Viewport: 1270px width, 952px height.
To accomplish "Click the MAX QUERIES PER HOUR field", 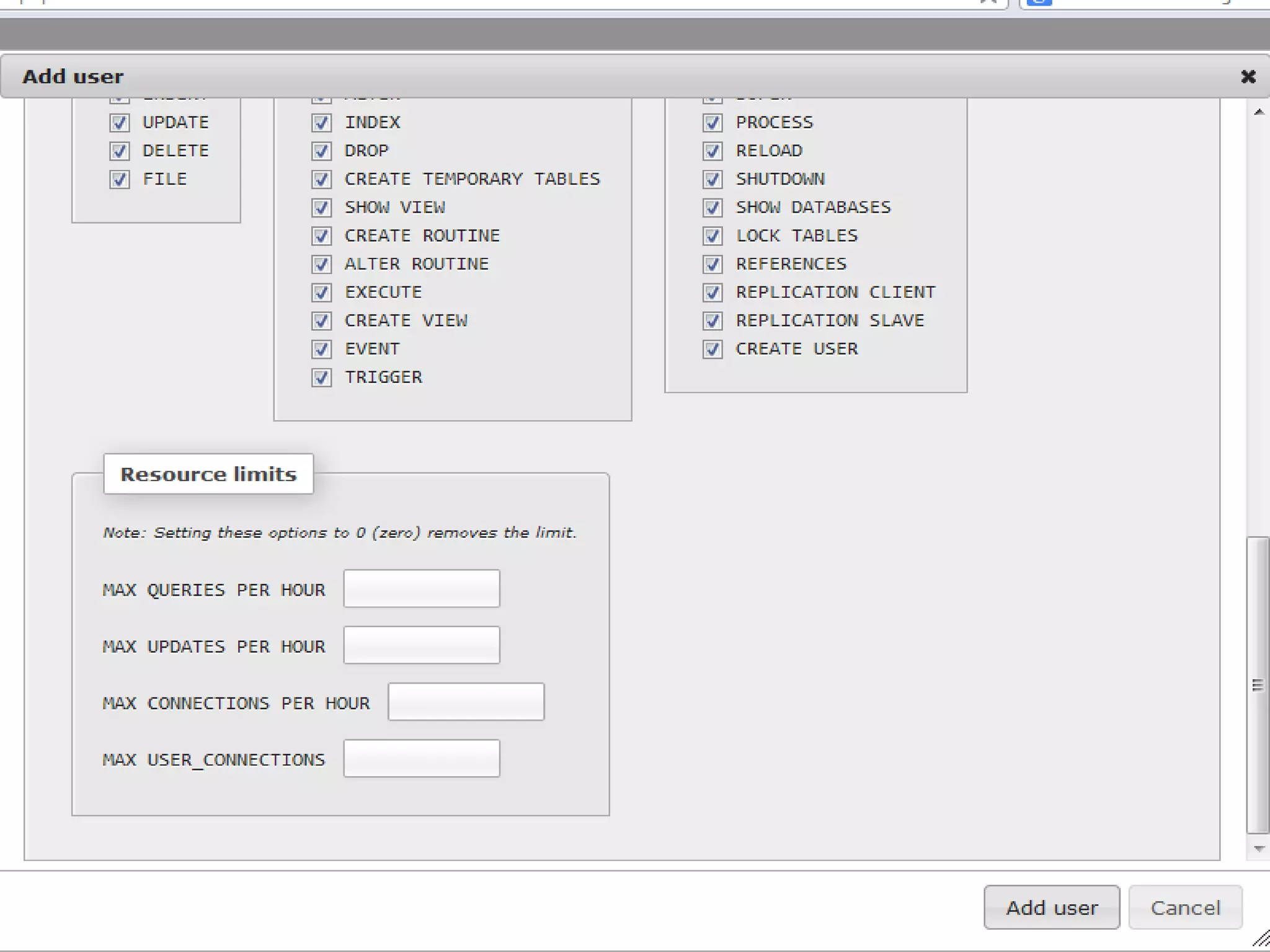I will (x=422, y=589).
